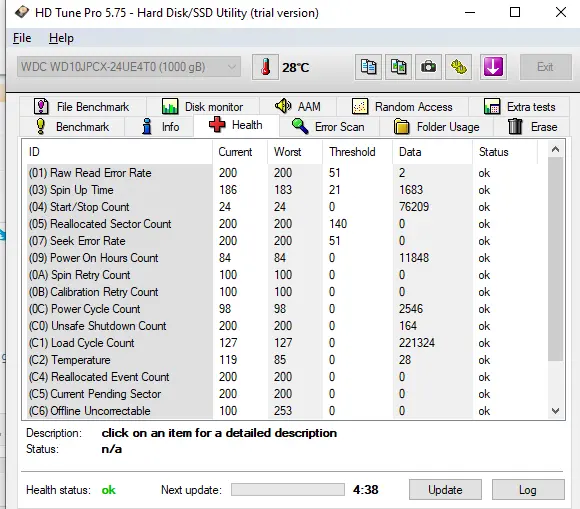Click the Current column header

tap(240, 152)
